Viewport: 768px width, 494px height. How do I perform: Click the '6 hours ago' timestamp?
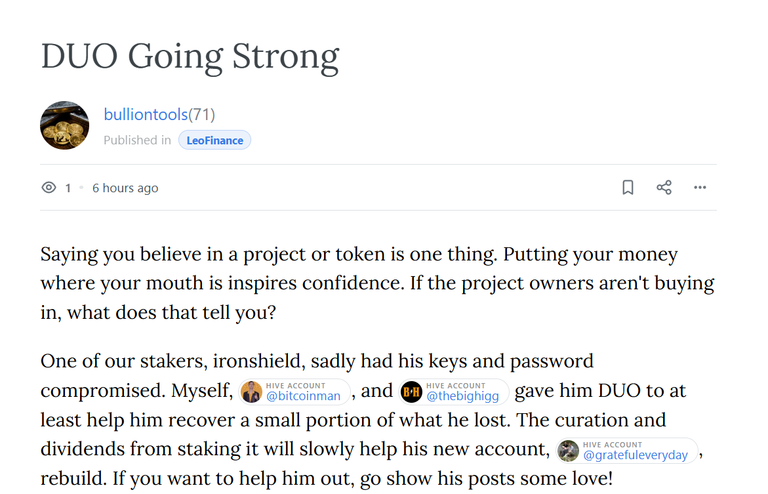click(125, 188)
